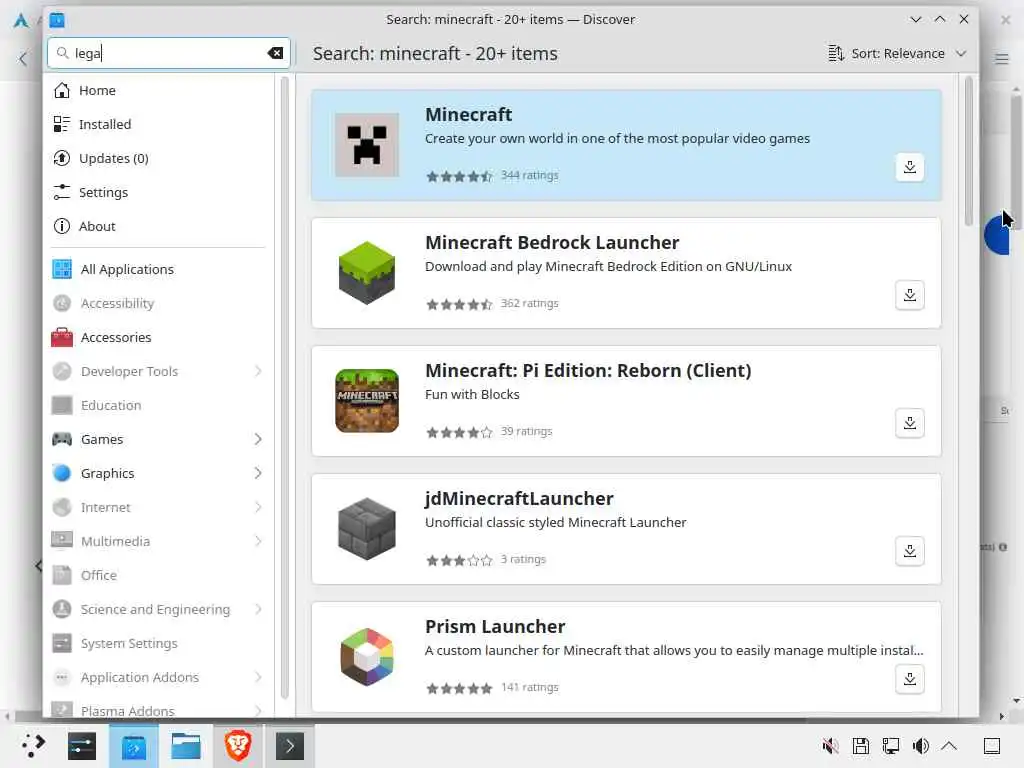The image size is (1024, 768).
Task: Open the Installed apps list
Action: point(157,124)
